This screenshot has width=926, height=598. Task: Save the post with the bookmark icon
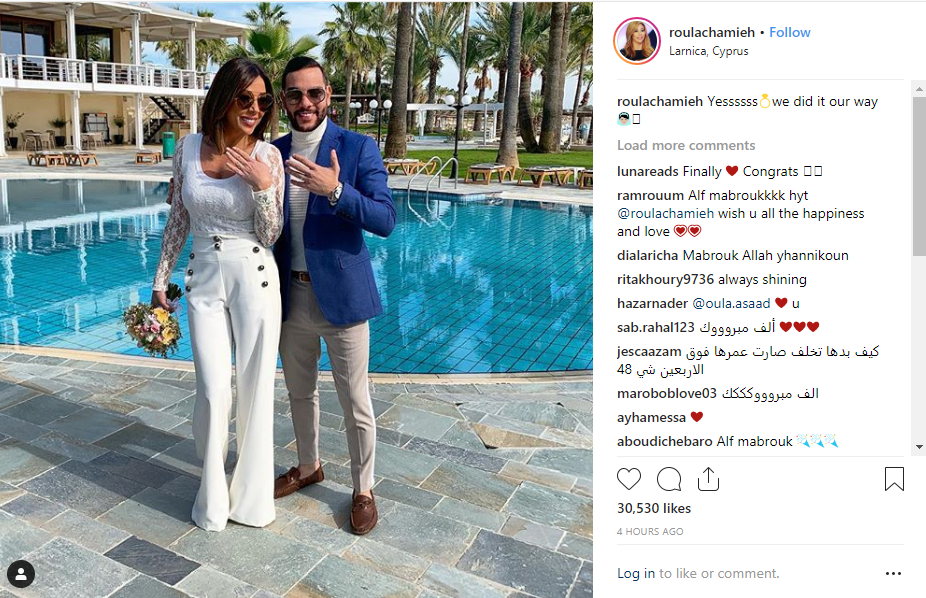(x=894, y=479)
